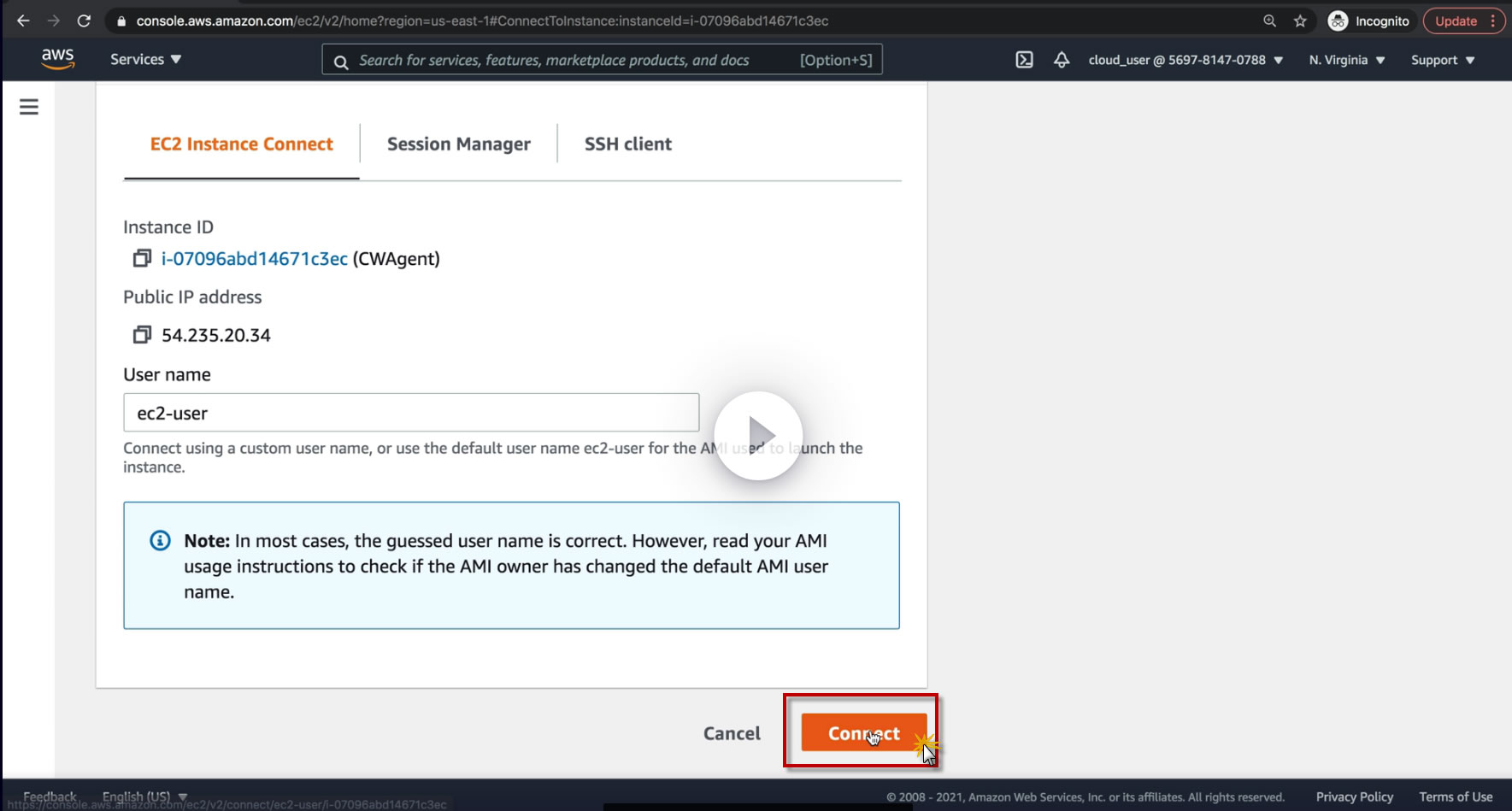The height and width of the screenshot is (811, 1512).
Task: Reload the AWS console page
Action: [x=84, y=21]
